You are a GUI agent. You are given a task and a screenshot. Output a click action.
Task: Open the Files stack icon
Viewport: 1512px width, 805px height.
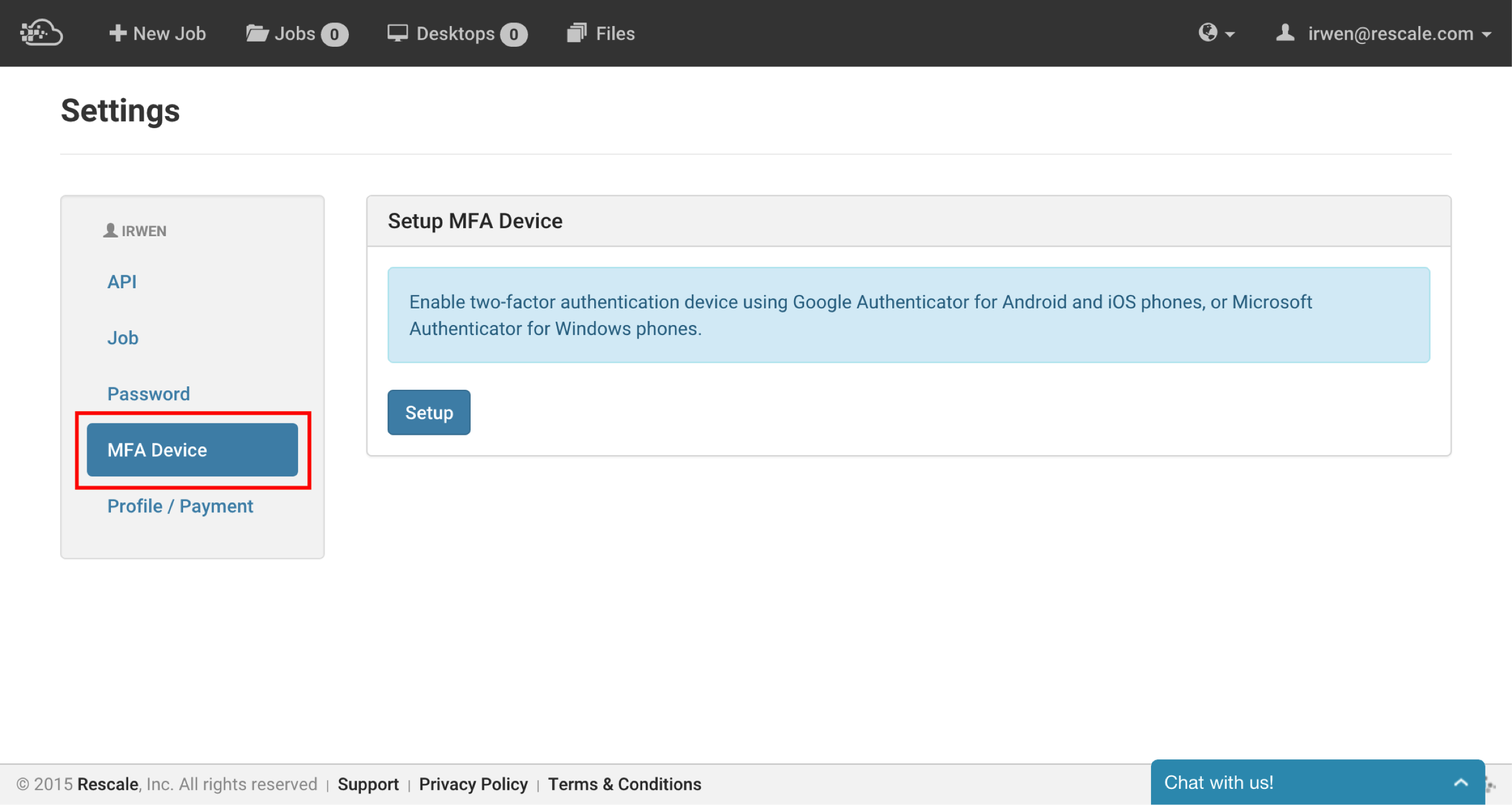point(576,33)
